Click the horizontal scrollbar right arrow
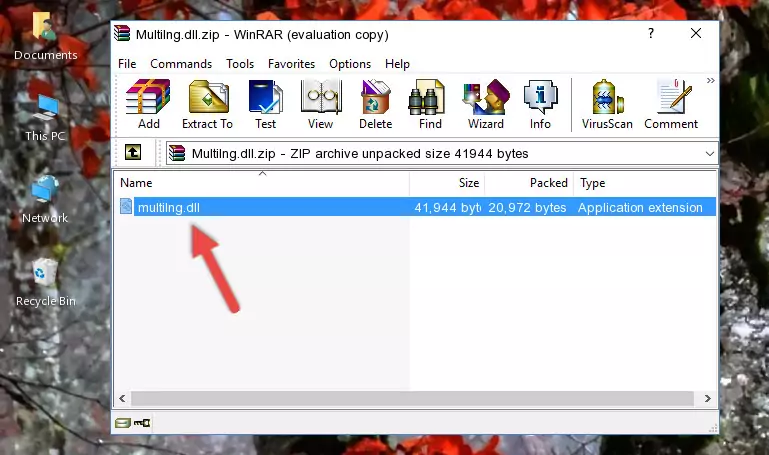The width and height of the screenshot is (769, 455). point(707,399)
